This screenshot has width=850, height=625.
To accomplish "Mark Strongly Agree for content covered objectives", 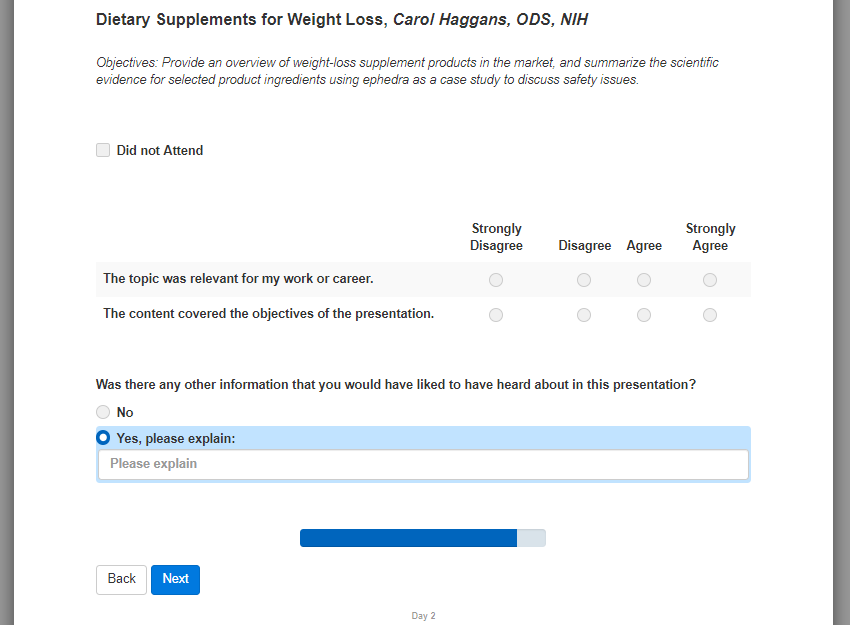I will pos(710,315).
